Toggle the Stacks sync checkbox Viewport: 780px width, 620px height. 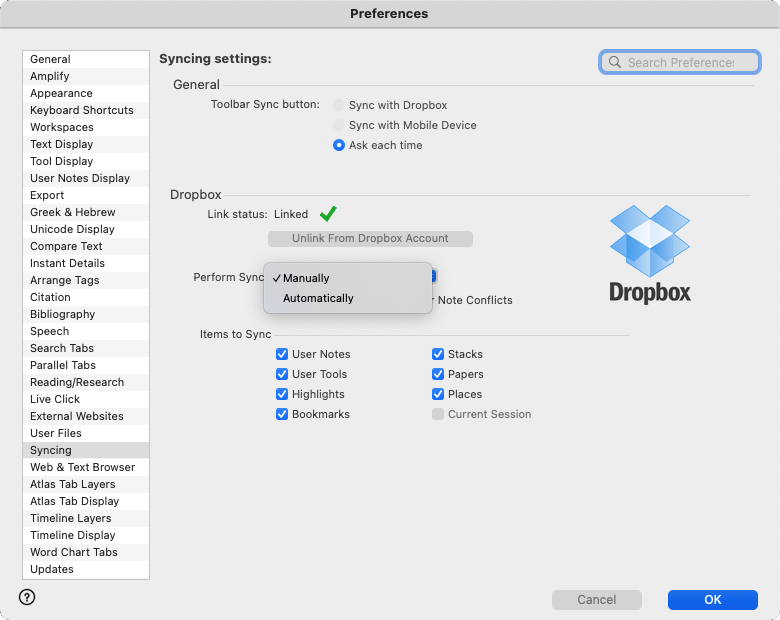point(438,354)
